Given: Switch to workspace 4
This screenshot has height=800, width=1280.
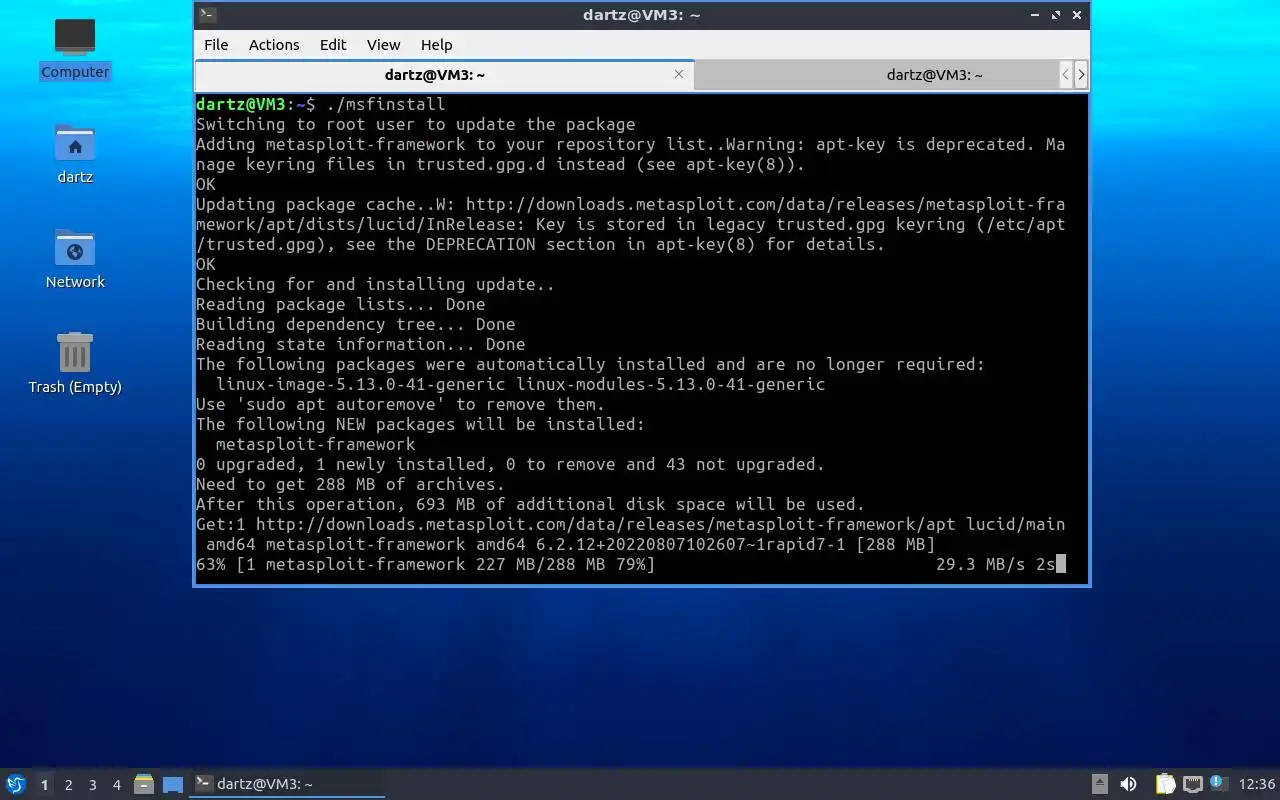Looking at the screenshot, I should [x=116, y=785].
